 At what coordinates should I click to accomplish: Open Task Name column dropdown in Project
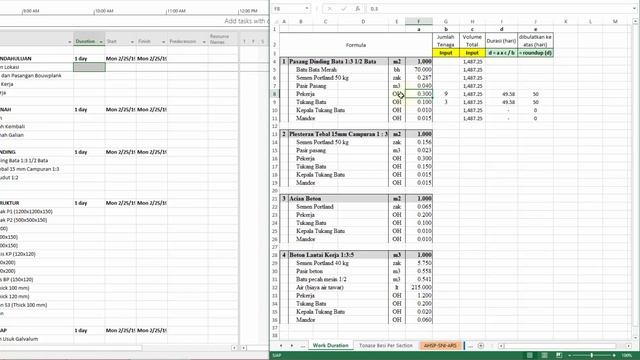click(x=70, y=42)
